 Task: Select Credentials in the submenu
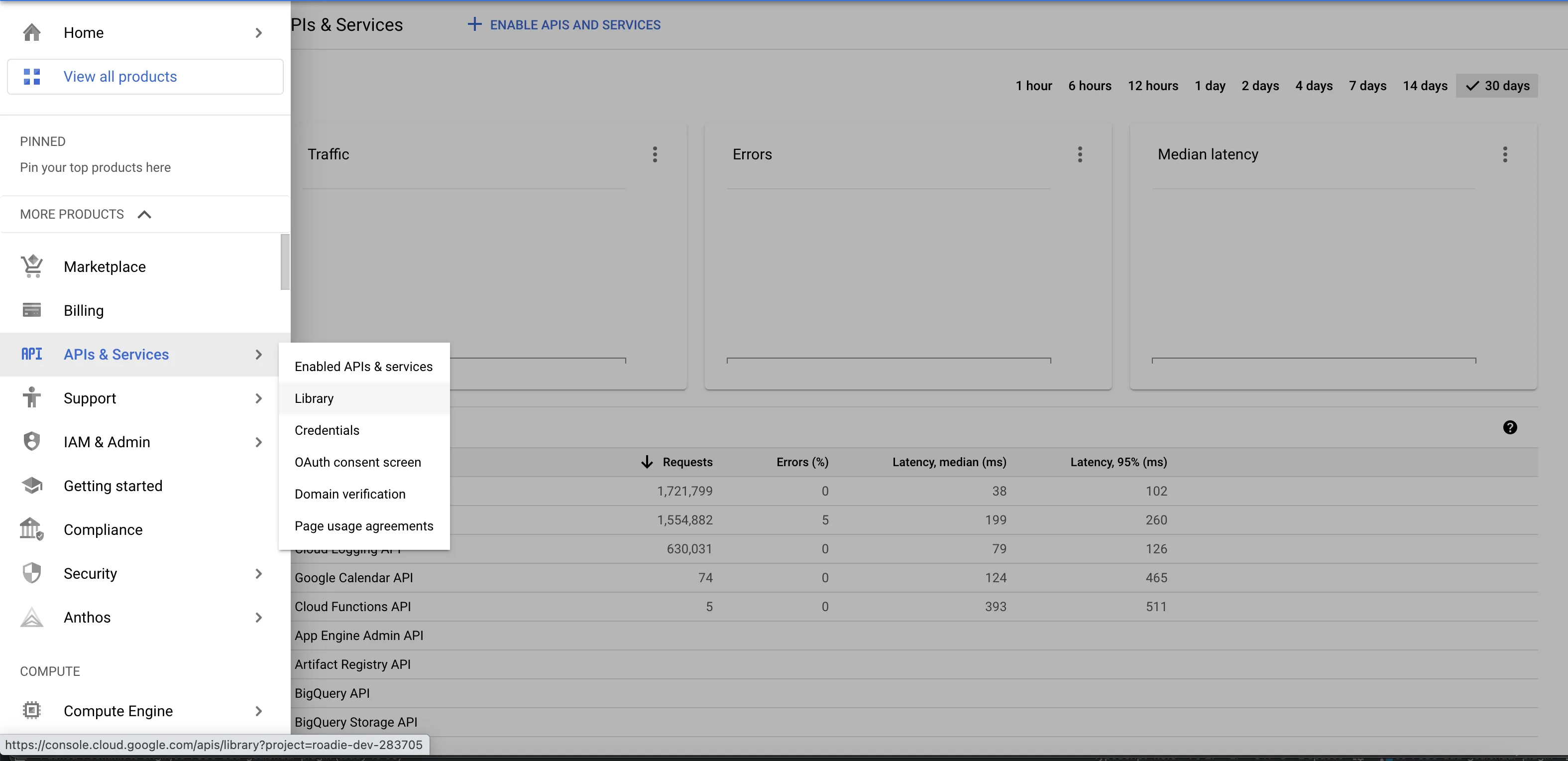tap(327, 430)
